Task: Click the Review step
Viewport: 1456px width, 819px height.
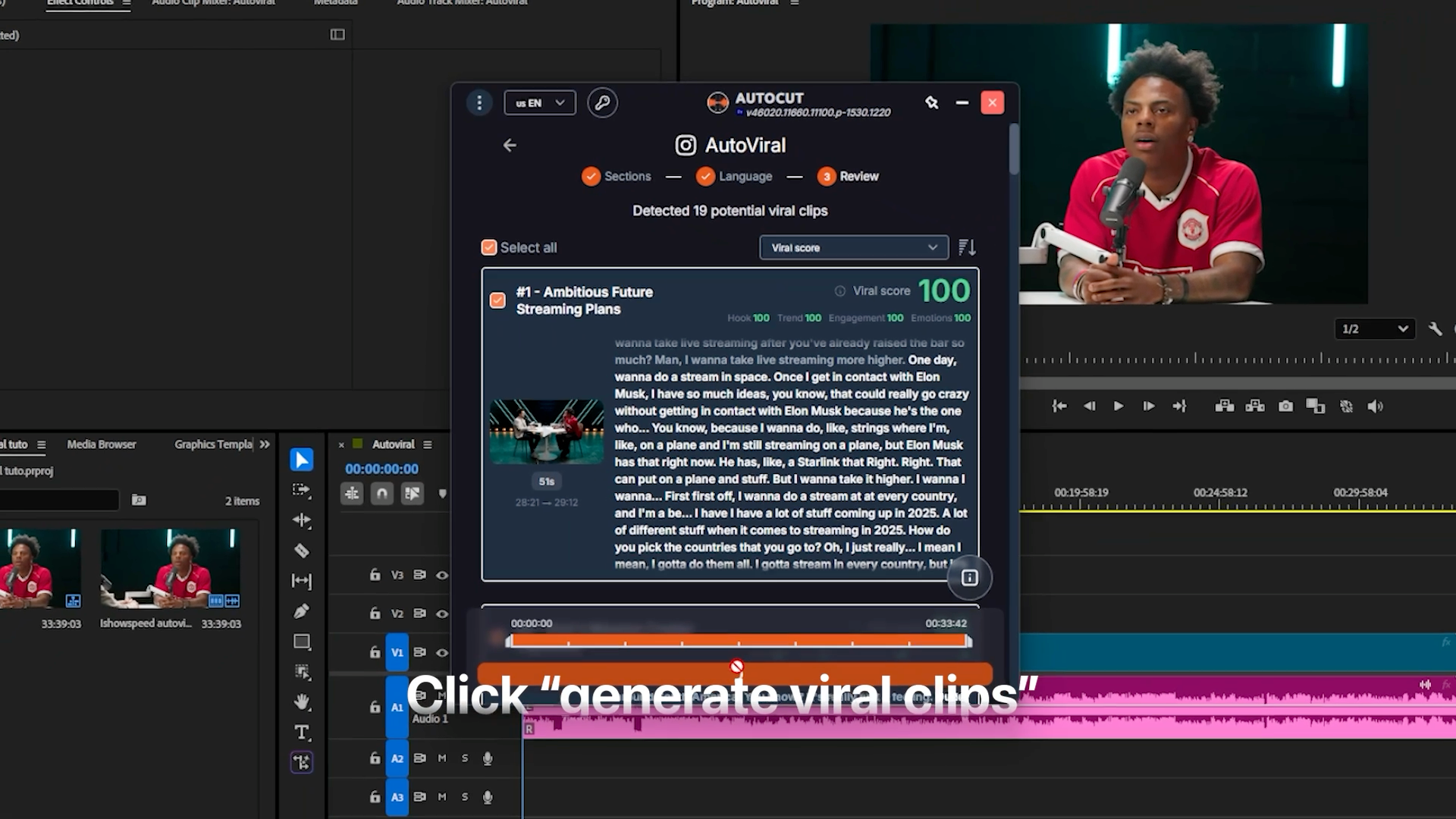Action: coord(848,176)
